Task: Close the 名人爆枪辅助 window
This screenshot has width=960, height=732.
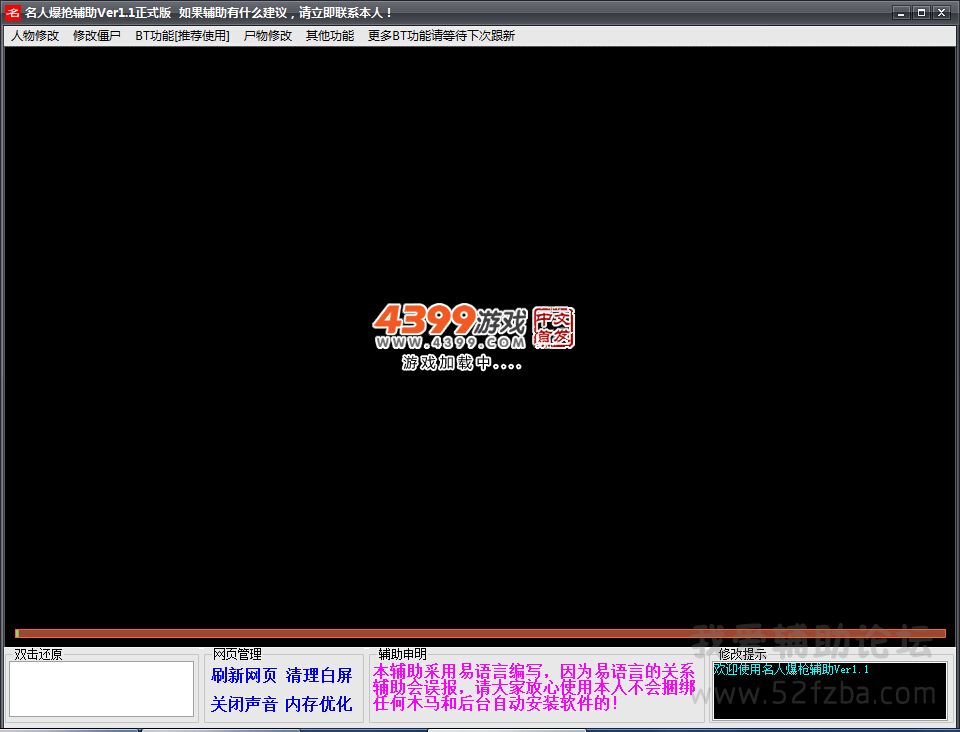Action: (941, 12)
